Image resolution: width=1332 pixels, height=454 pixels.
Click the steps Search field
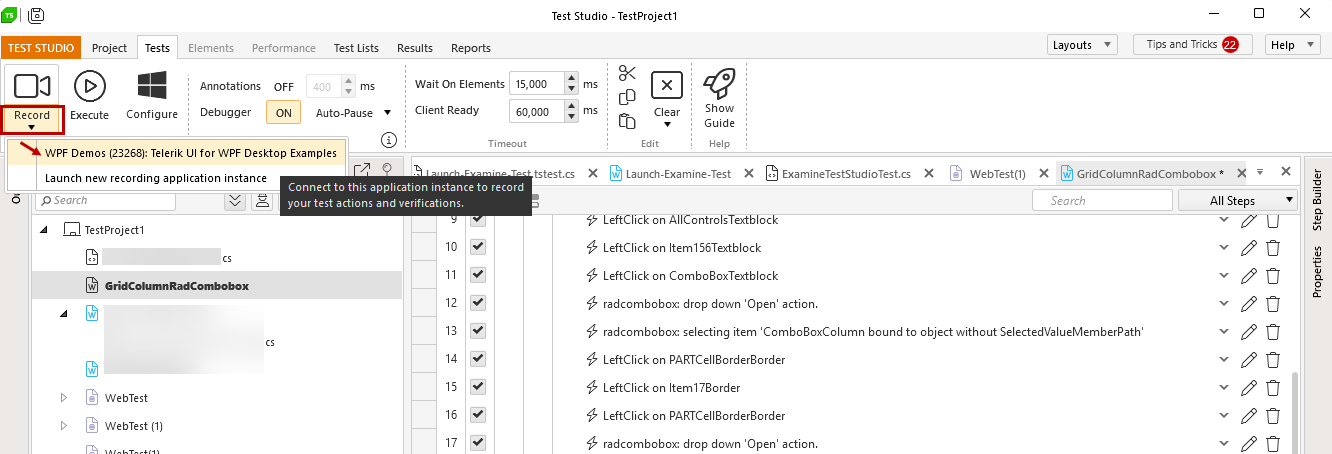pyautogui.click(x=1102, y=200)
